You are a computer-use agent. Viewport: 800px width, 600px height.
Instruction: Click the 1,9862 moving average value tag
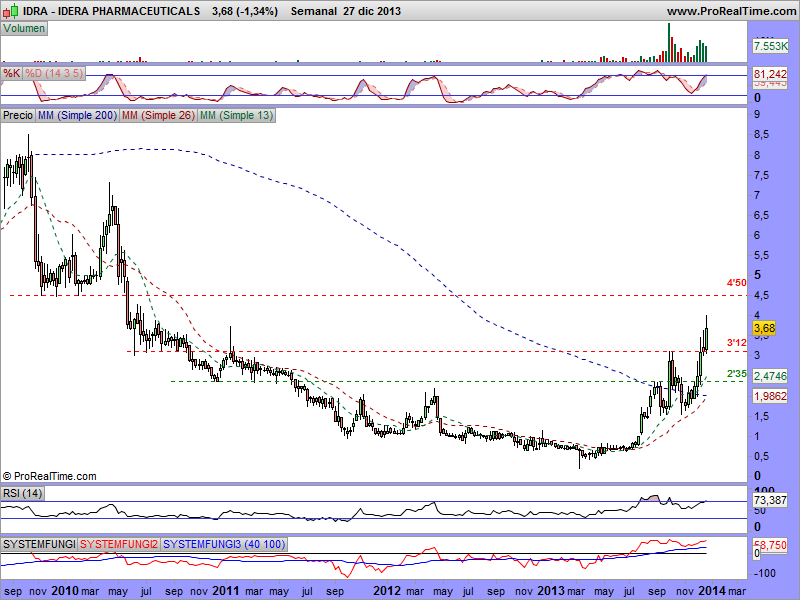770,396
